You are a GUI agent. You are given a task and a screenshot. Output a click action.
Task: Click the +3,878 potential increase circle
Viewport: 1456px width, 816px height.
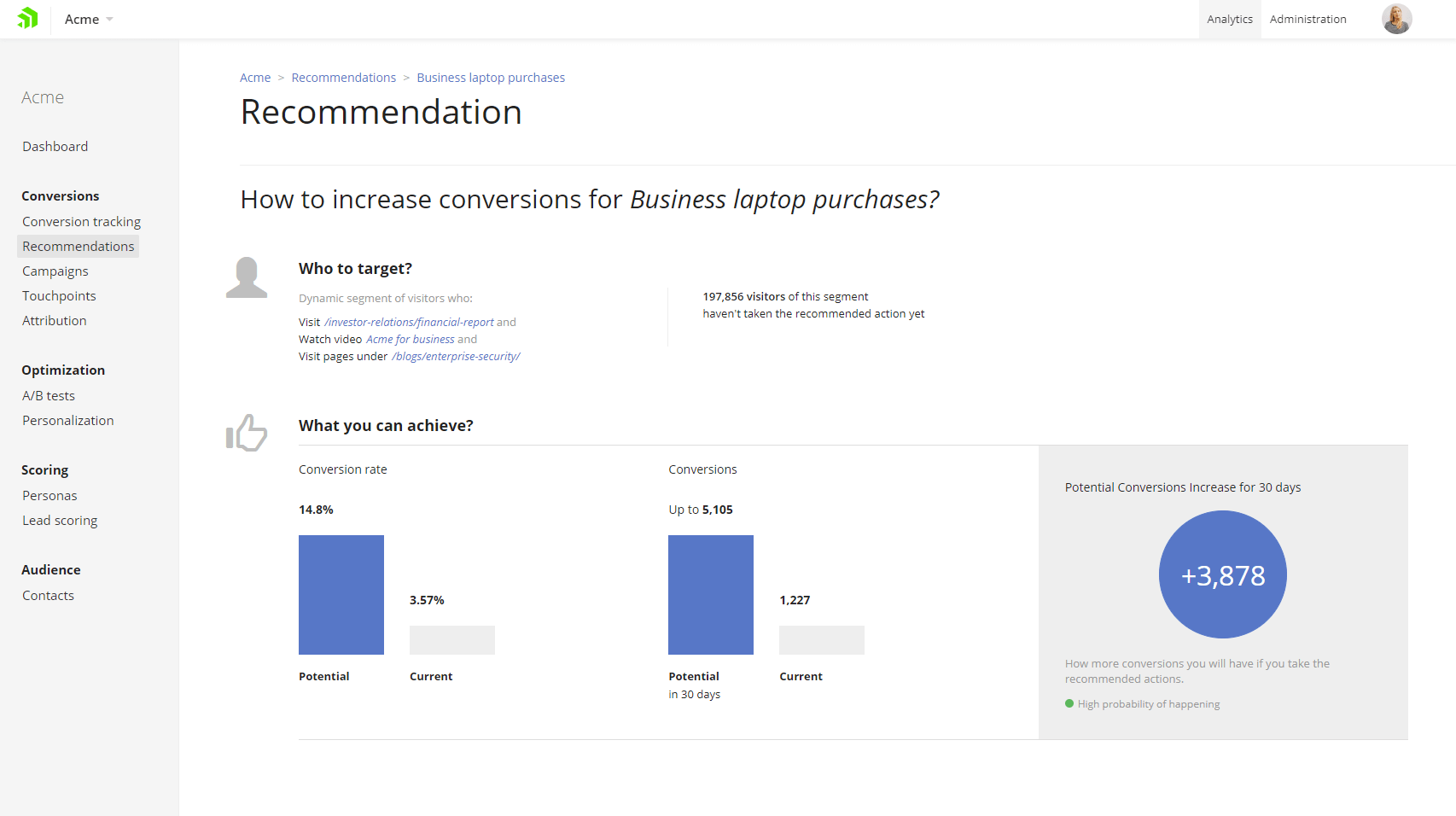[x=1222, y=574]
